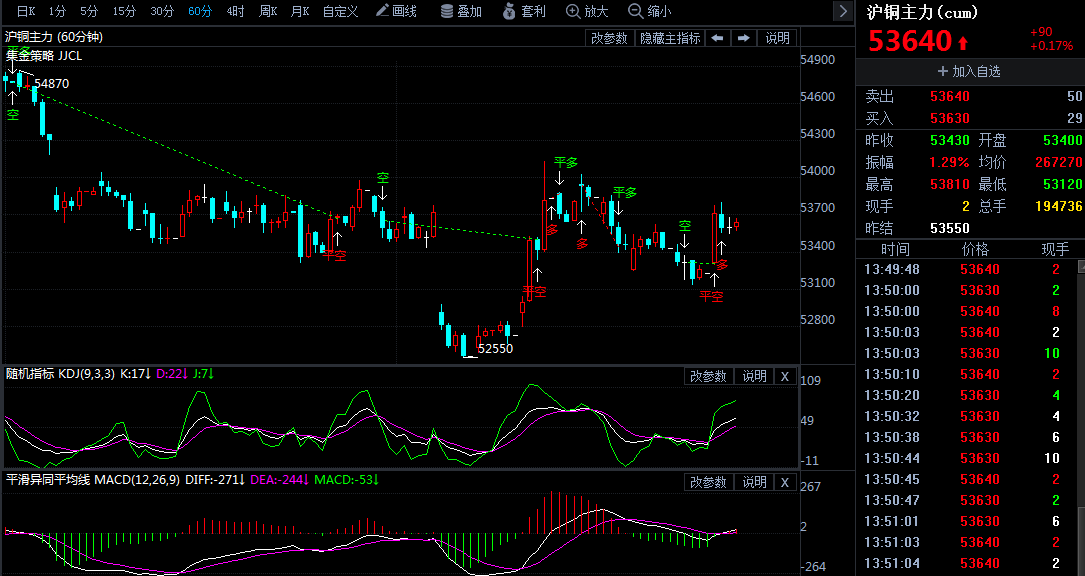Switch to next main indicator with right arrow
This screenshot has height=576, width=1085.
(x=744, y=38)
